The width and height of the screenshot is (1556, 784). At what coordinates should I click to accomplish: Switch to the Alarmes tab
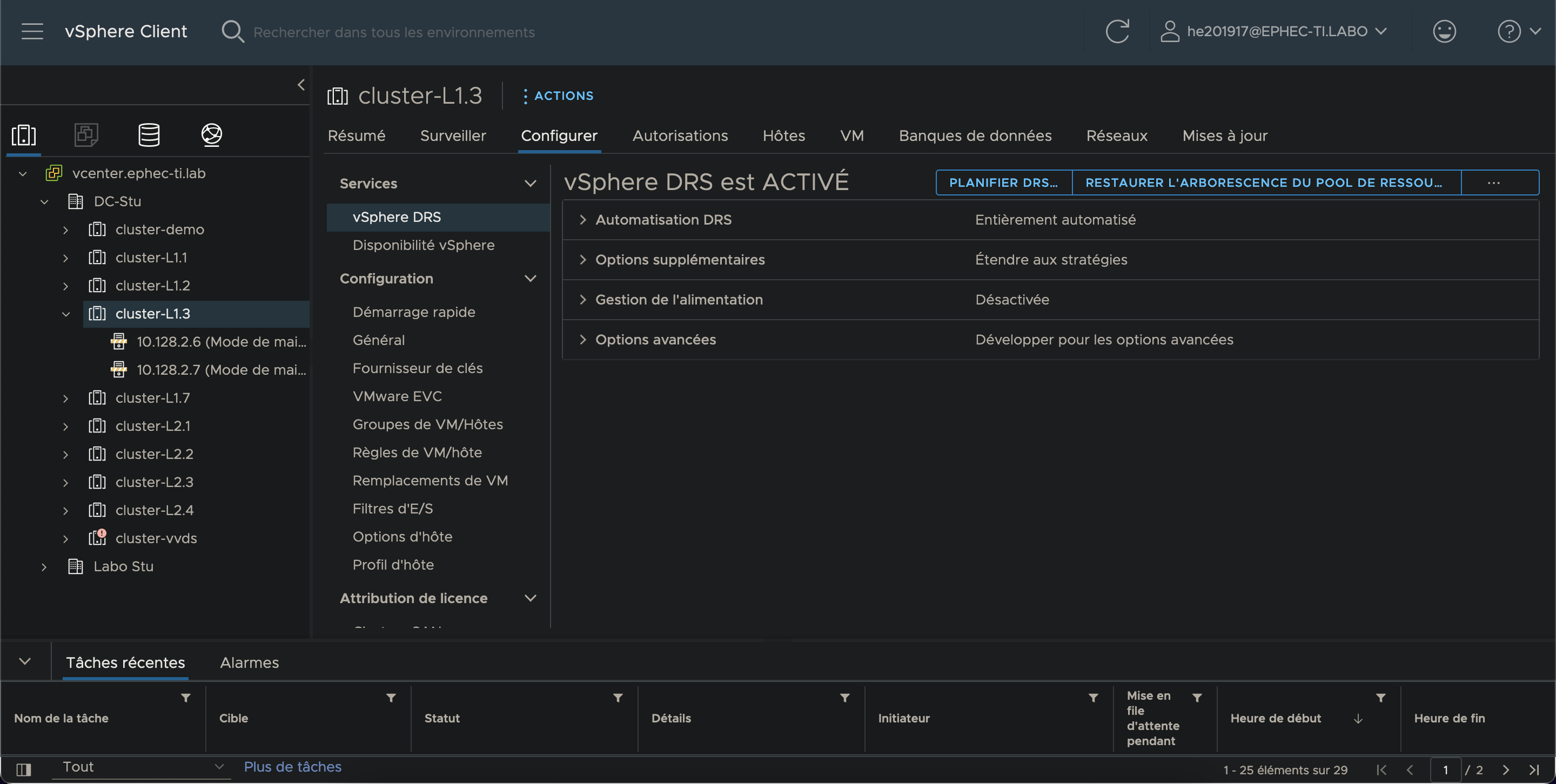250,663
